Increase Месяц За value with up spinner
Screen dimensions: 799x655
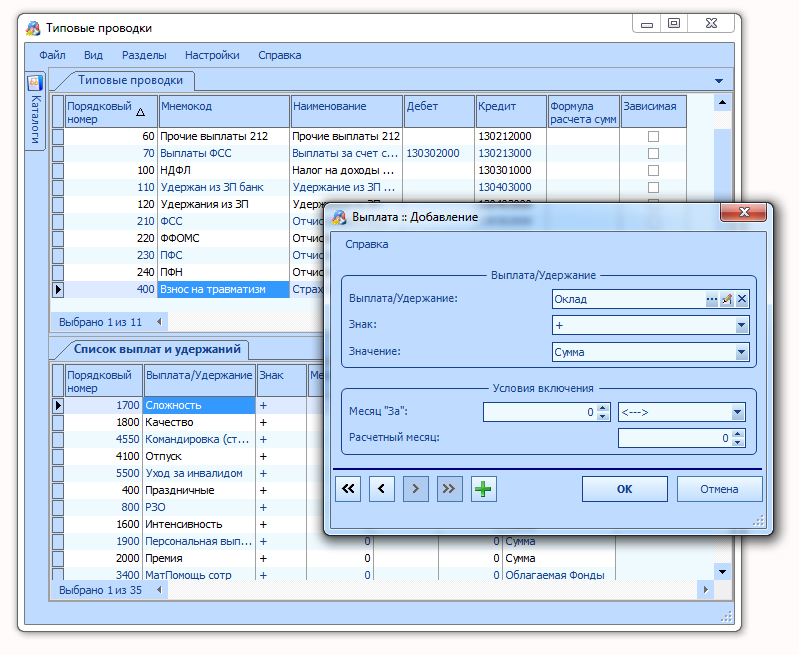coord(603,408)
